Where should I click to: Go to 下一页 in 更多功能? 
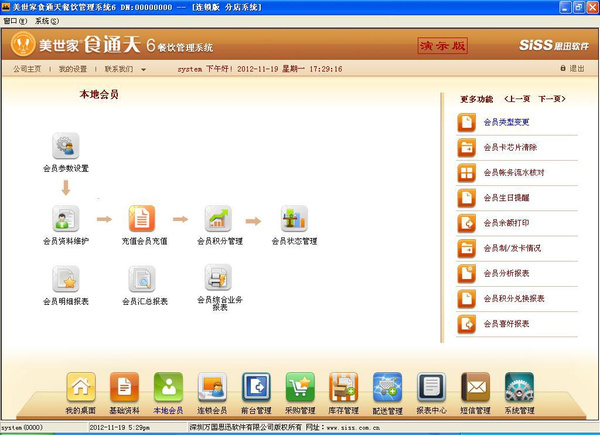point(552,99)
